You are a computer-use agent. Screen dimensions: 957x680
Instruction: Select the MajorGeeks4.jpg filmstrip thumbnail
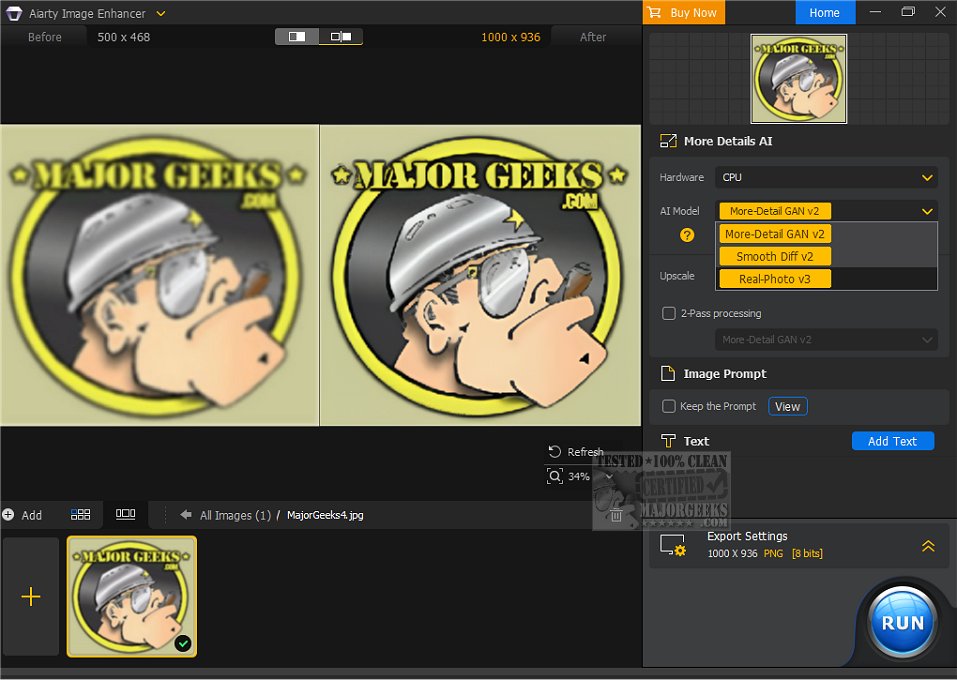(x=132, y=596)
